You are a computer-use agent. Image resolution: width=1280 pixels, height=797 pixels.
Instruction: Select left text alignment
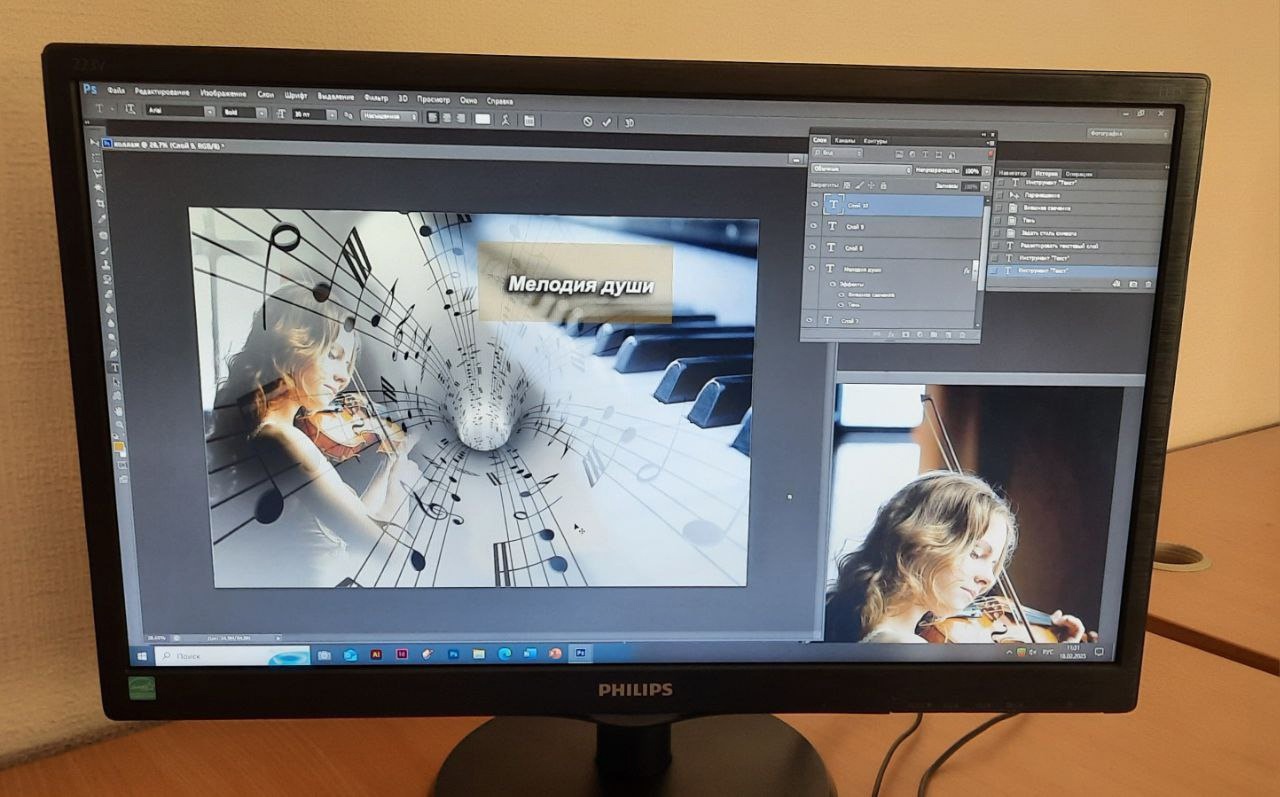[432, 118]
